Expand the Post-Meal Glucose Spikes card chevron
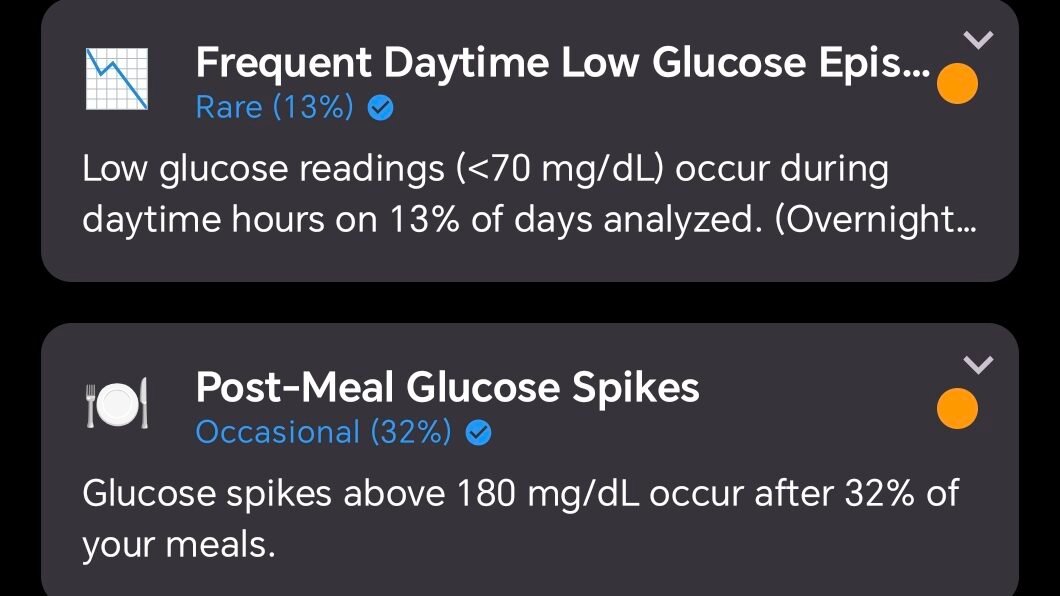The height and width of the screenshot is (596, 1060). pyautogui.click(x=980, y=365)
